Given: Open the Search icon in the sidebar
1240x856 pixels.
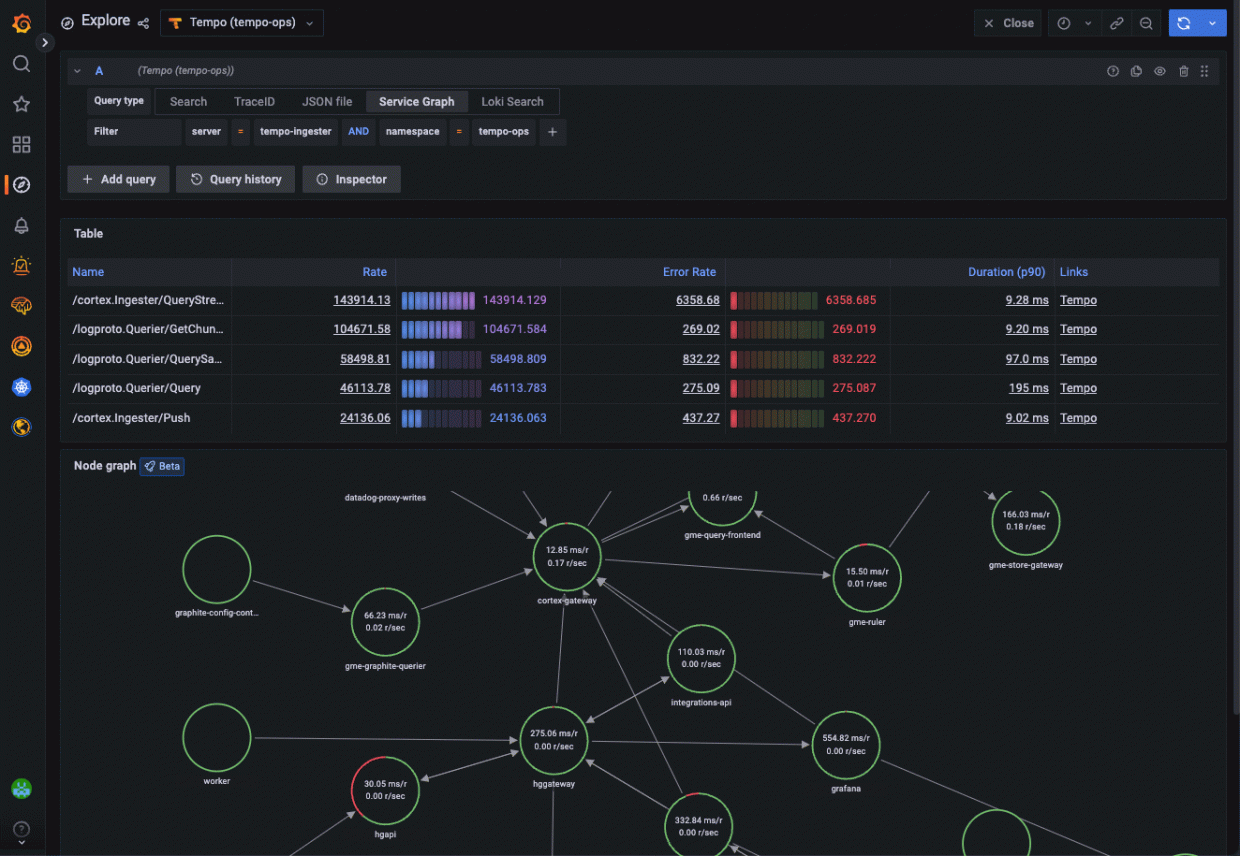Looking at the screenshot, I should 21,62.
